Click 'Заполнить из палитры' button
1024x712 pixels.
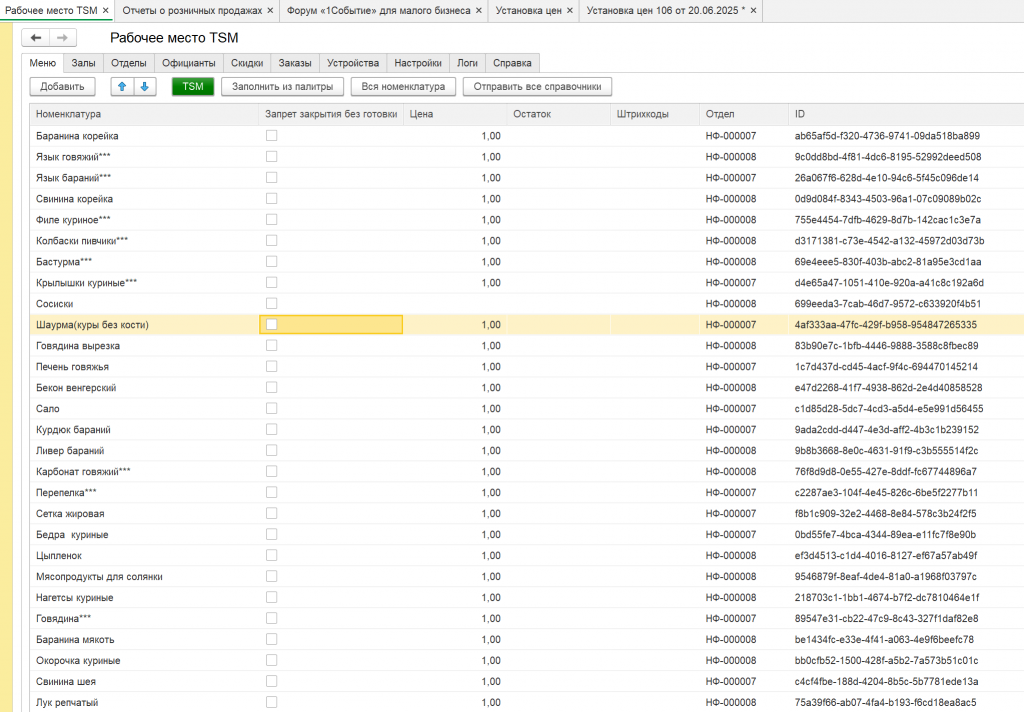(x=283, y=86)
